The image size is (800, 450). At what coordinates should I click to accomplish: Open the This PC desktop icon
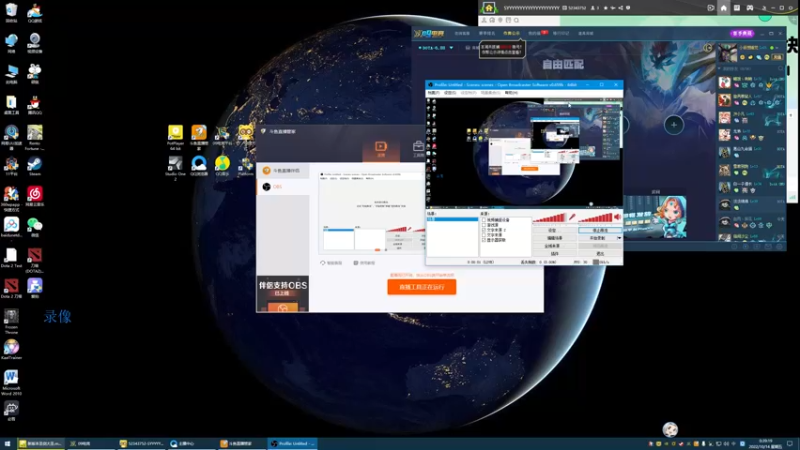point(11,74)
